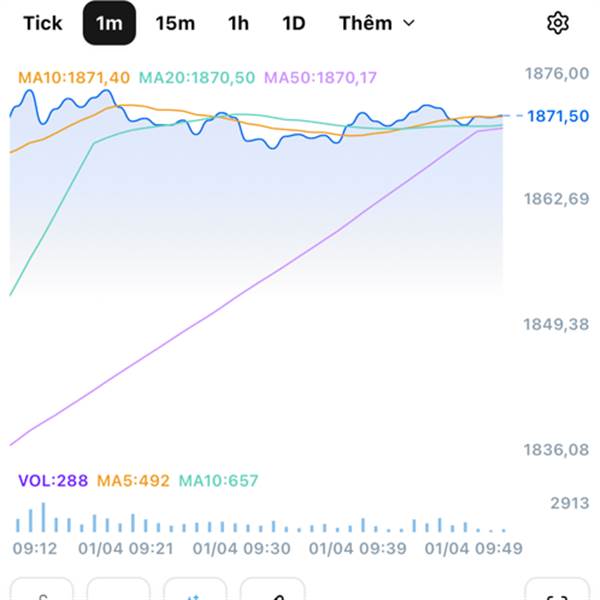Click the fullscreen expand icon at bottom right

(557, 592)
